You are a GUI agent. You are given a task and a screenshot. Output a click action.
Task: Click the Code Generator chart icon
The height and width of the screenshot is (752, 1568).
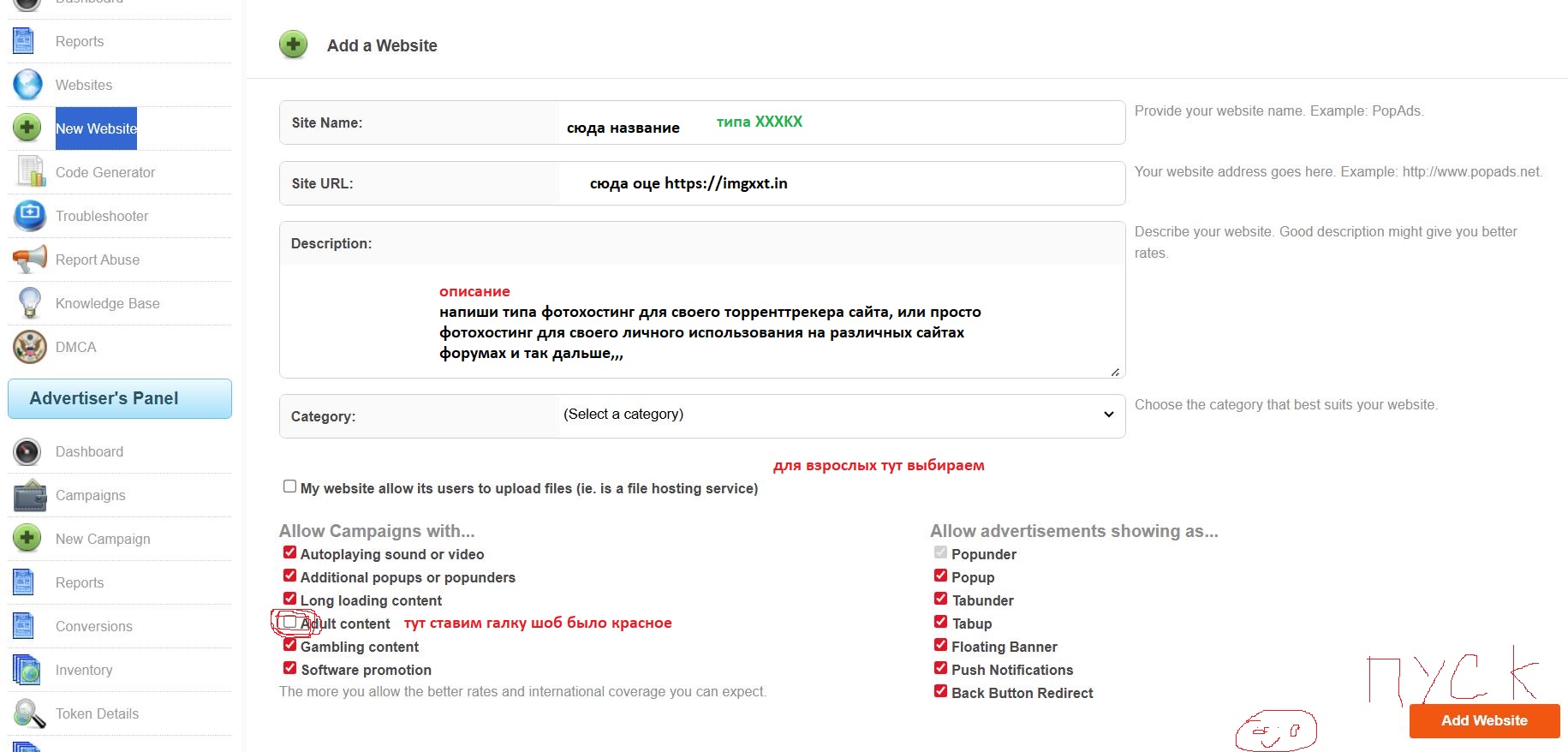pos(30,172)
